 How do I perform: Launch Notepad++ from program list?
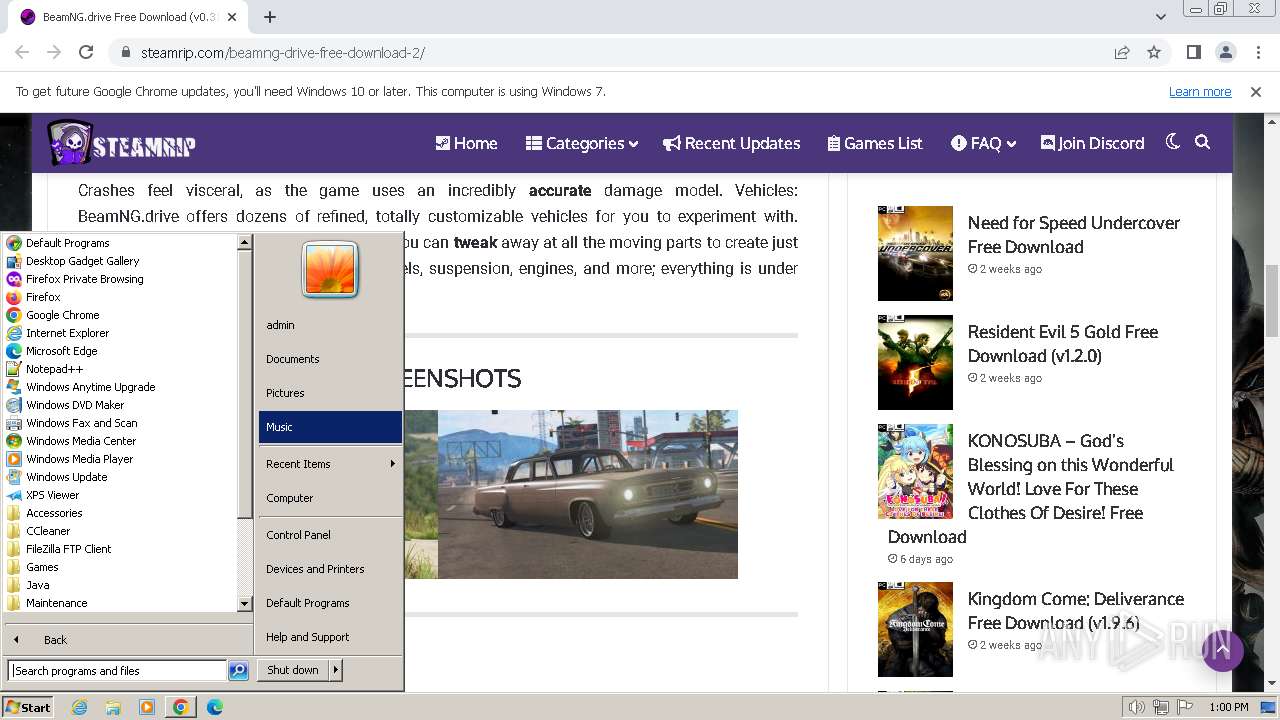click(54, 369)
